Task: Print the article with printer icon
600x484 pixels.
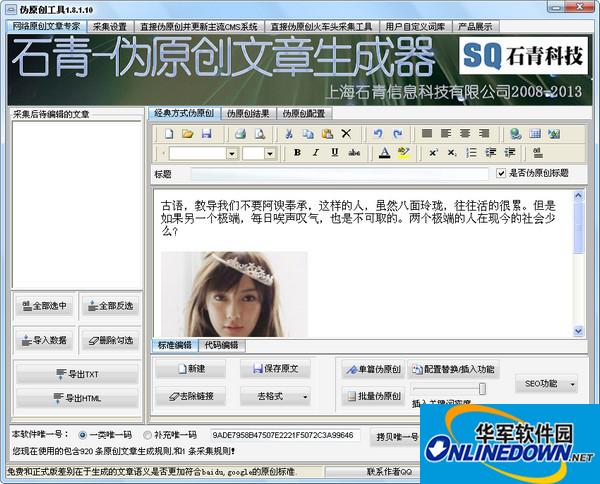Action: coord(240,134)
